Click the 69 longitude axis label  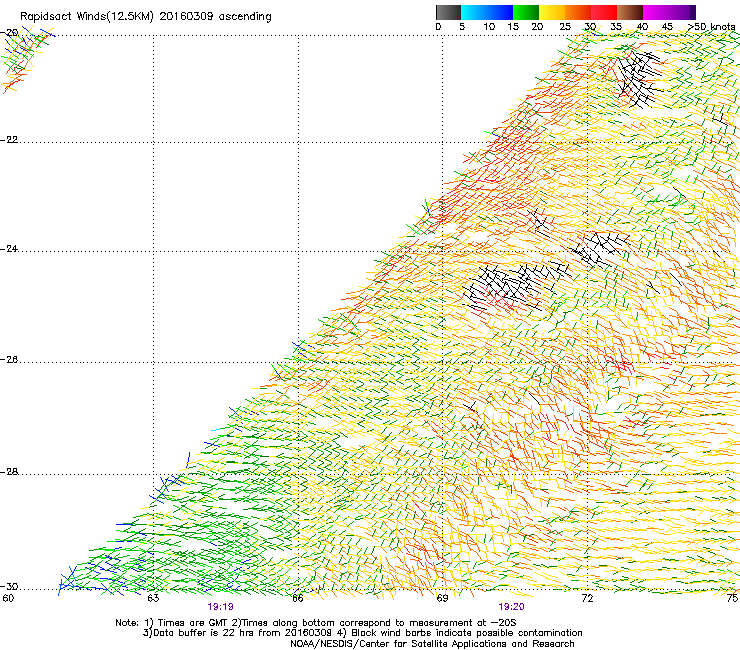pyautogui.click(x=442, y=598)
